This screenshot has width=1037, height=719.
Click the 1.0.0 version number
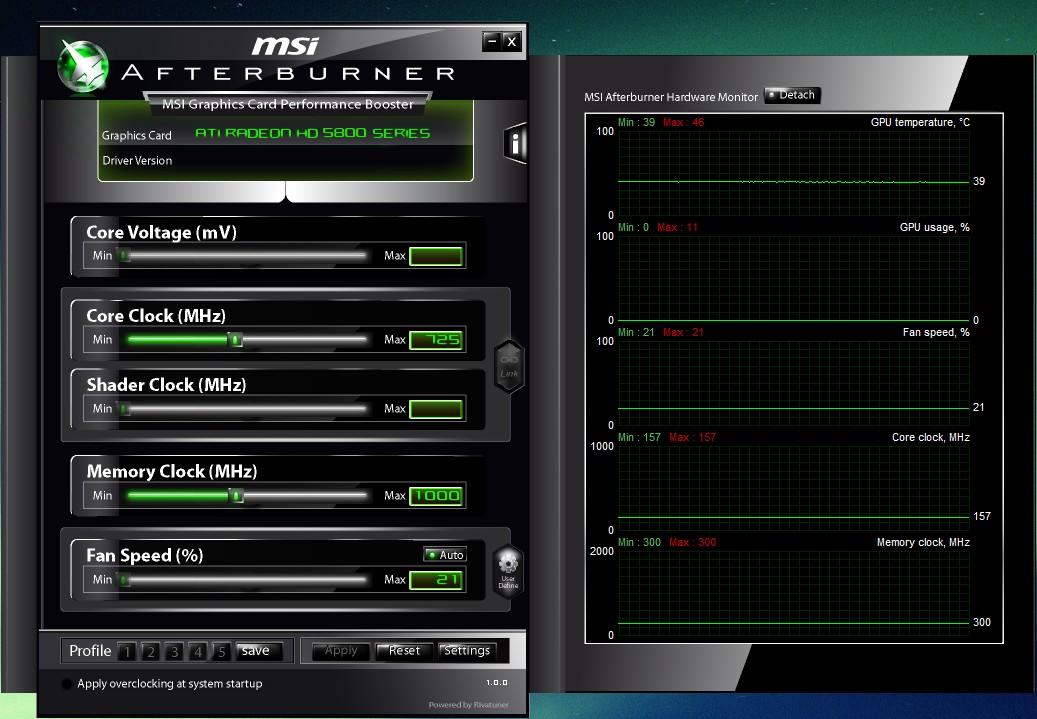point(497,683)
